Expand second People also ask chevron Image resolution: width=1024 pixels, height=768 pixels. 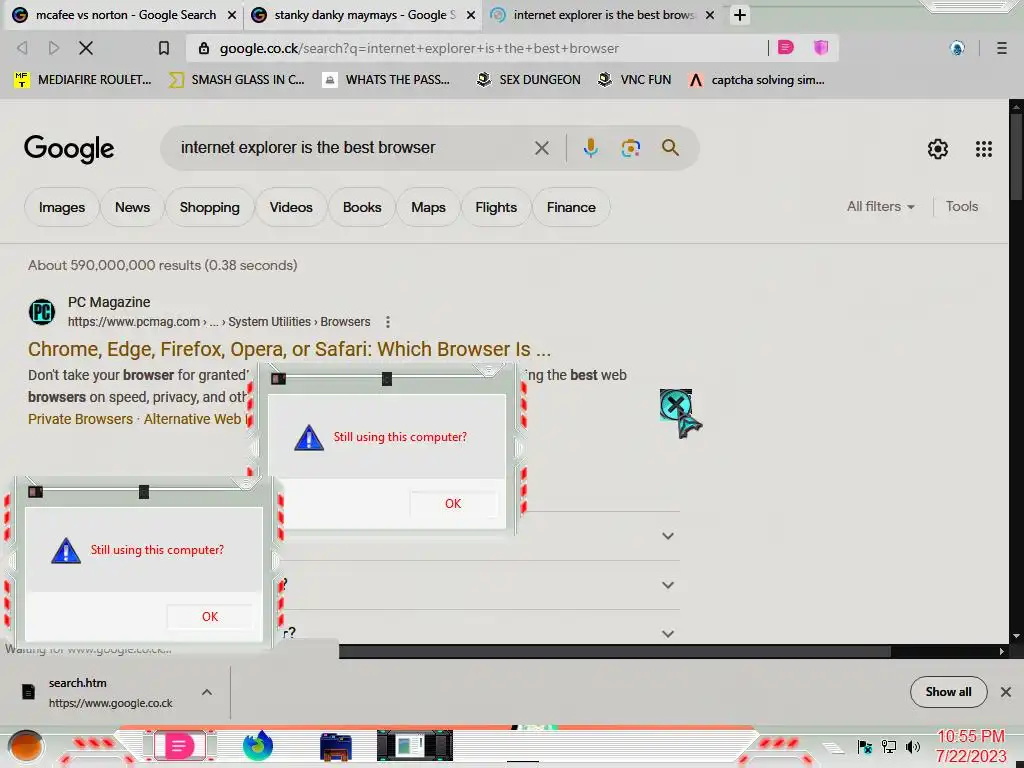pos(667,584)
